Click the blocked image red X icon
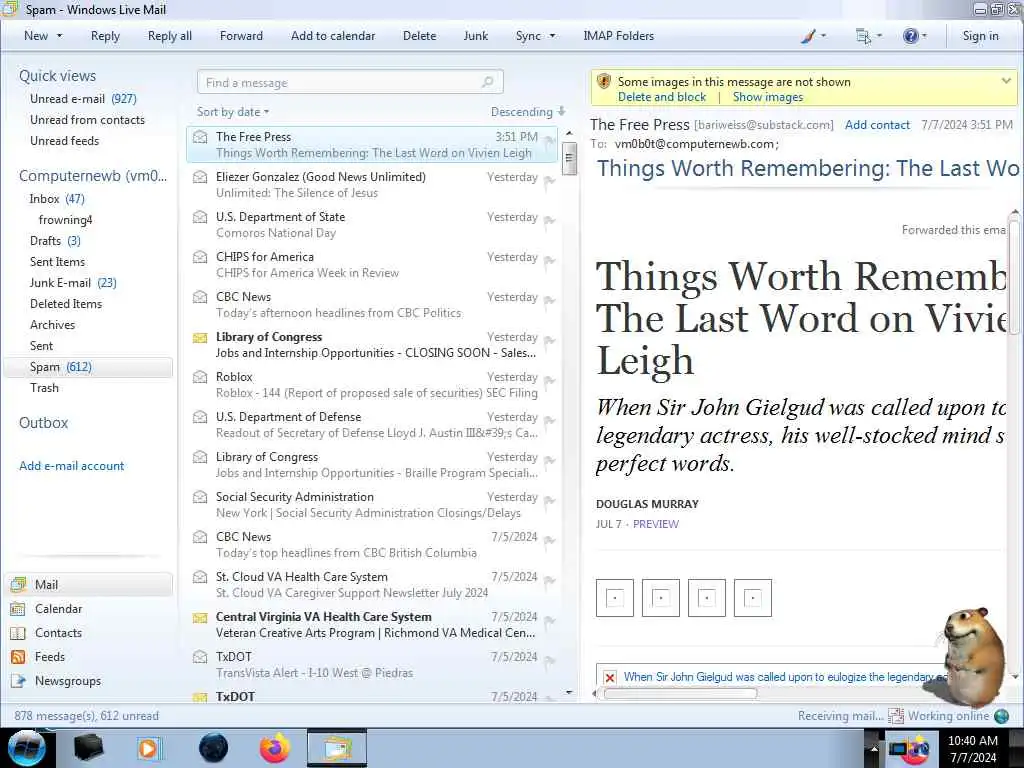Image resolution: width=1024 pixels, height=768 pixels. 609,677
